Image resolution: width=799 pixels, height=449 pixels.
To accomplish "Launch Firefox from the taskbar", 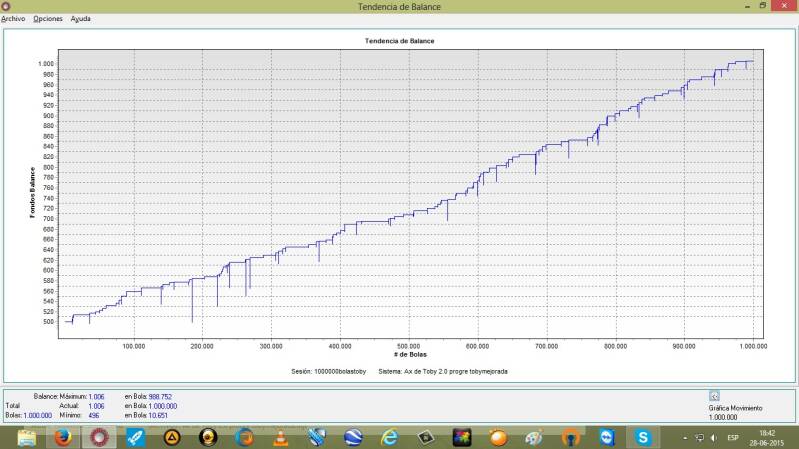I will pos(63,437).
